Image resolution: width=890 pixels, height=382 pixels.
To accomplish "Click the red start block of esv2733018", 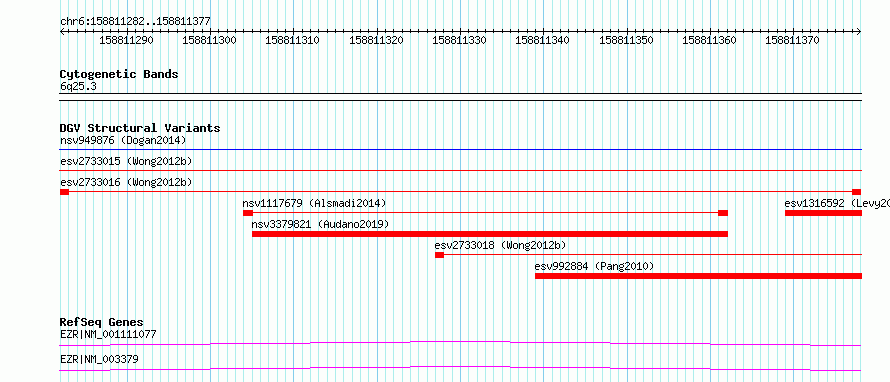I will (439, 255).
